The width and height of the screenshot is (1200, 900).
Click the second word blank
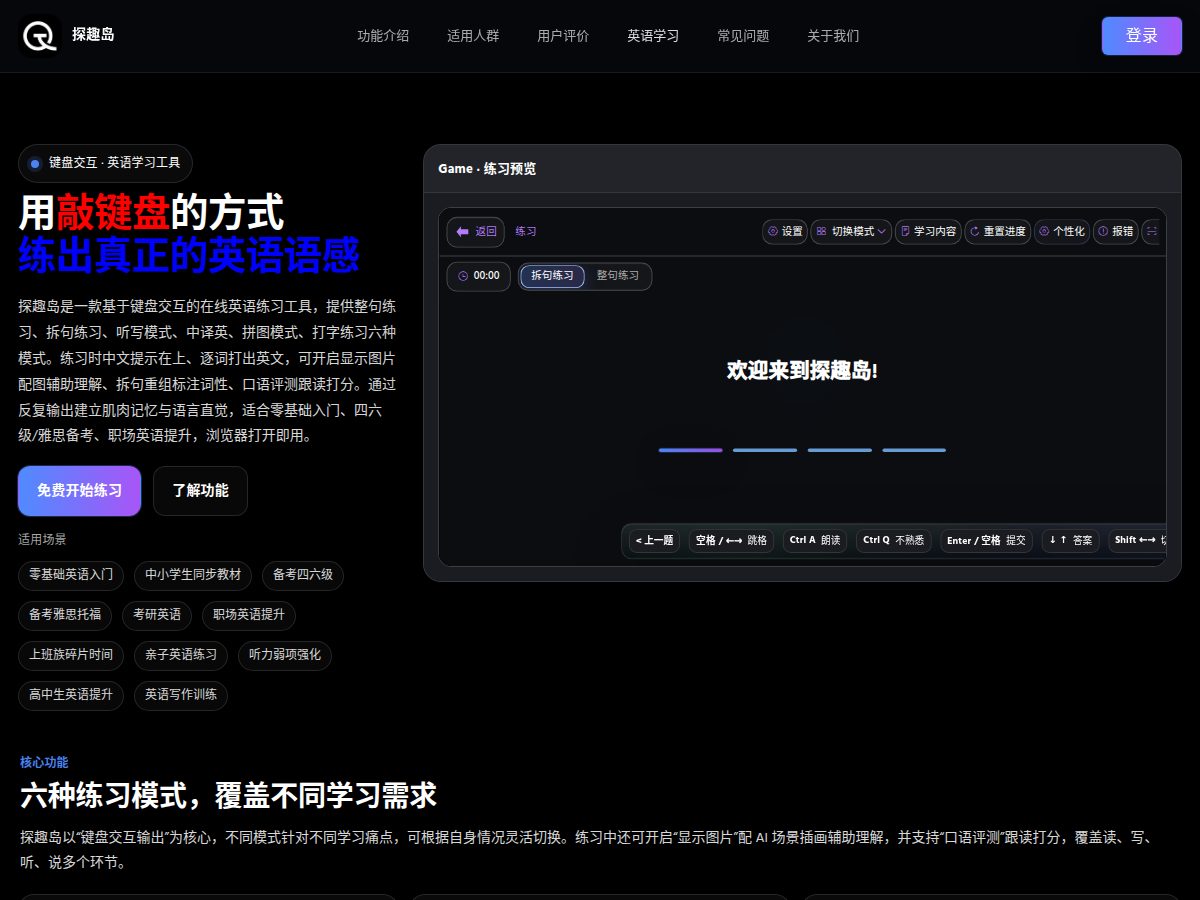click(x=765, y=450)
